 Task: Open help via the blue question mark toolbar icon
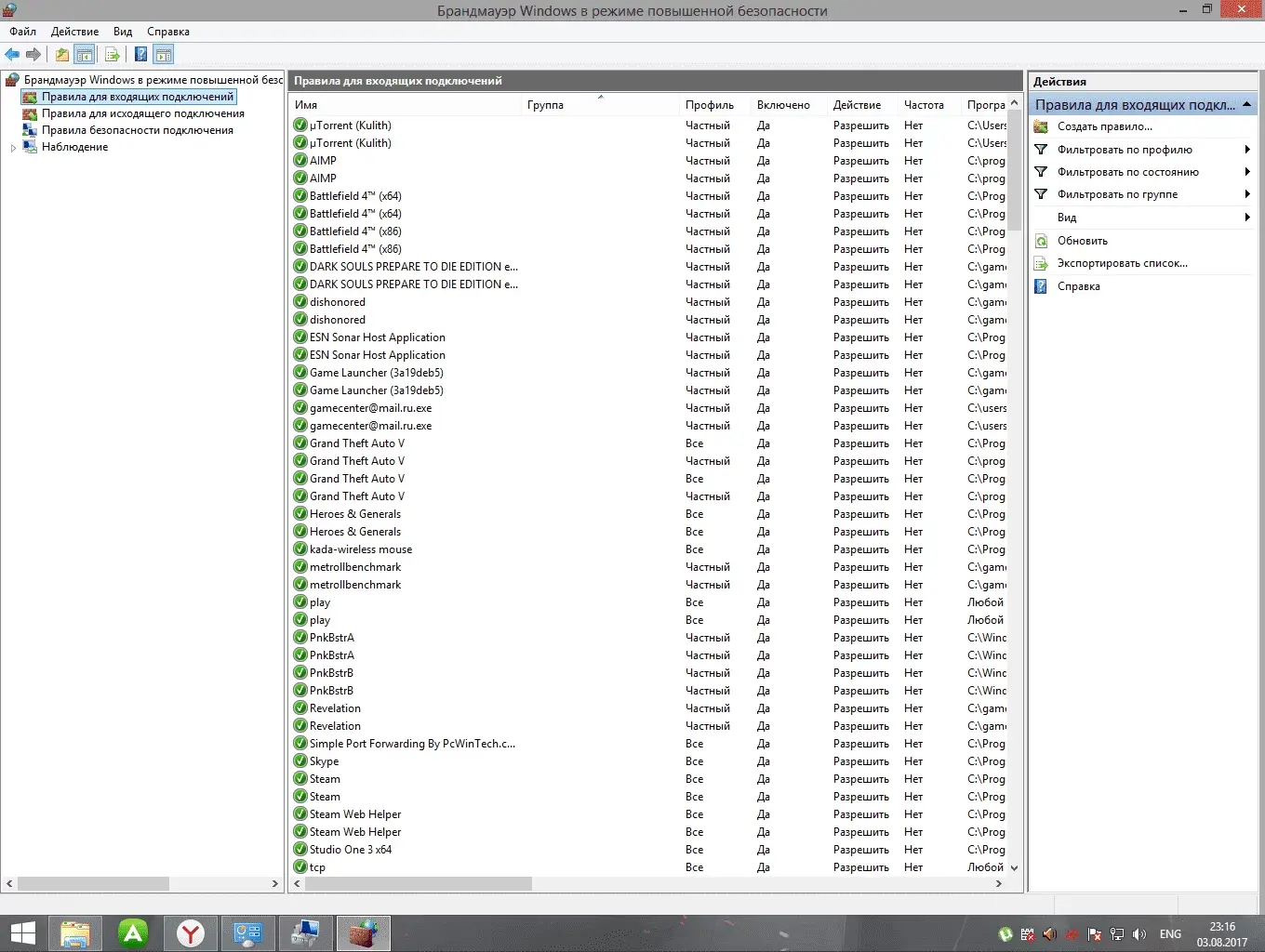click(140, 55)
